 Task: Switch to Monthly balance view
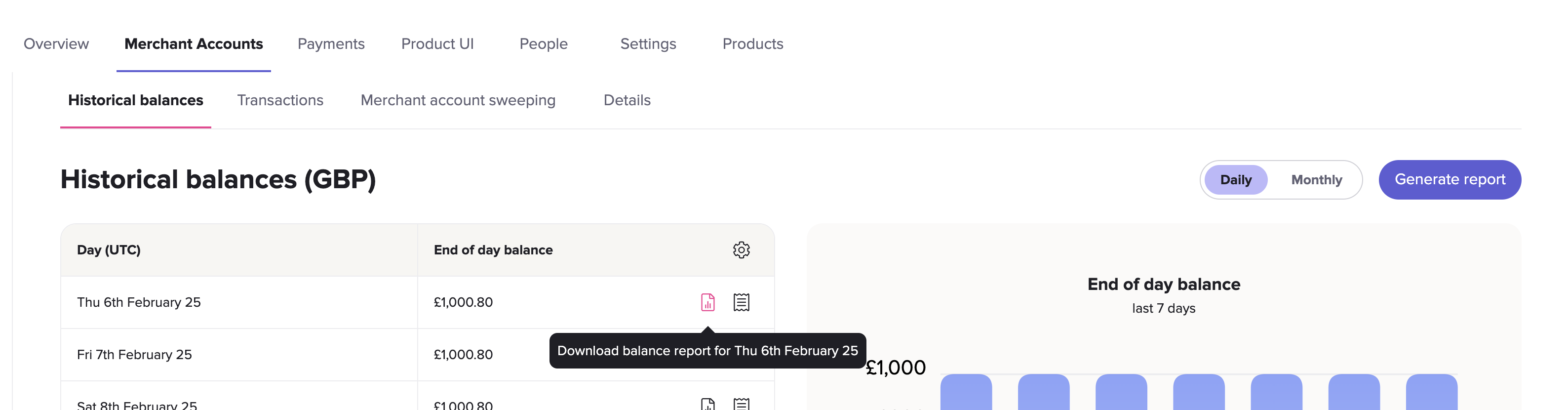(1316, 180)
